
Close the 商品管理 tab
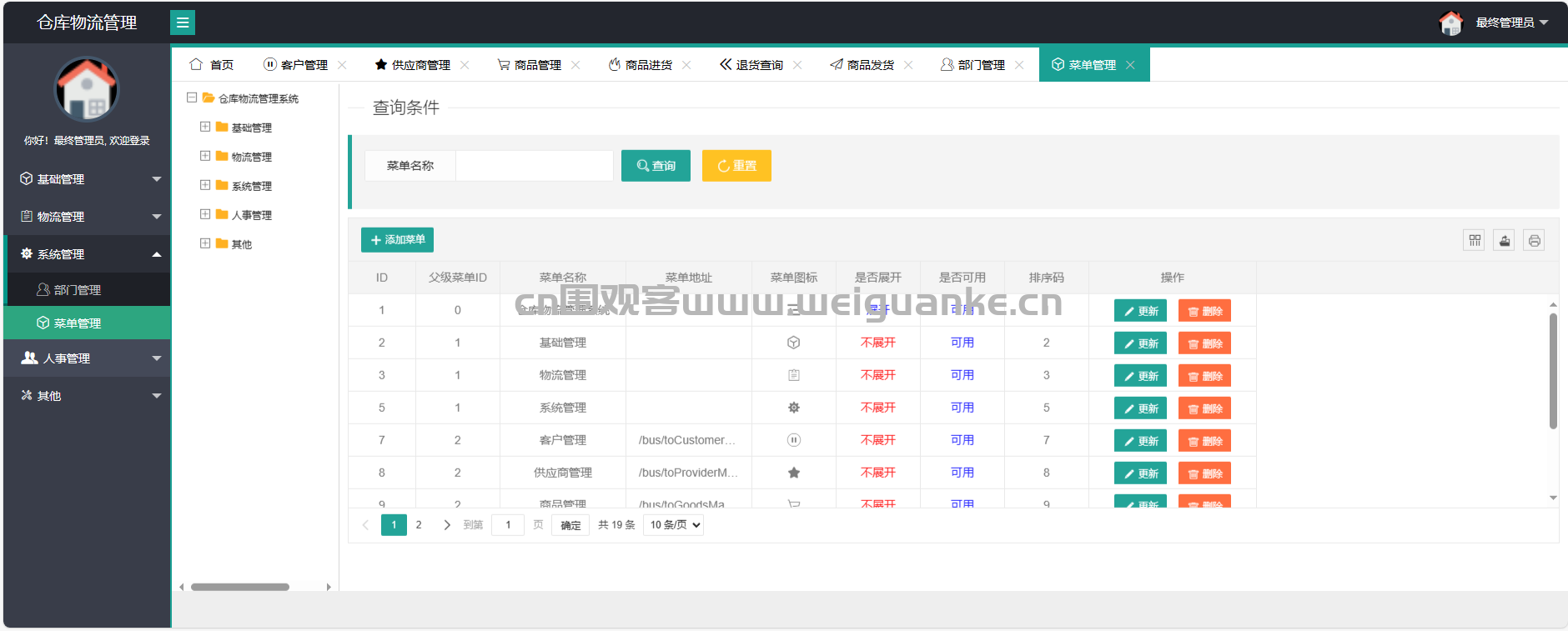575,65
